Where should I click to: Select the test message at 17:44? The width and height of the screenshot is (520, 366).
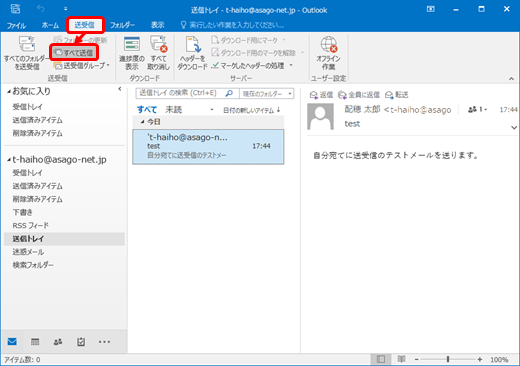click(208, 147)
